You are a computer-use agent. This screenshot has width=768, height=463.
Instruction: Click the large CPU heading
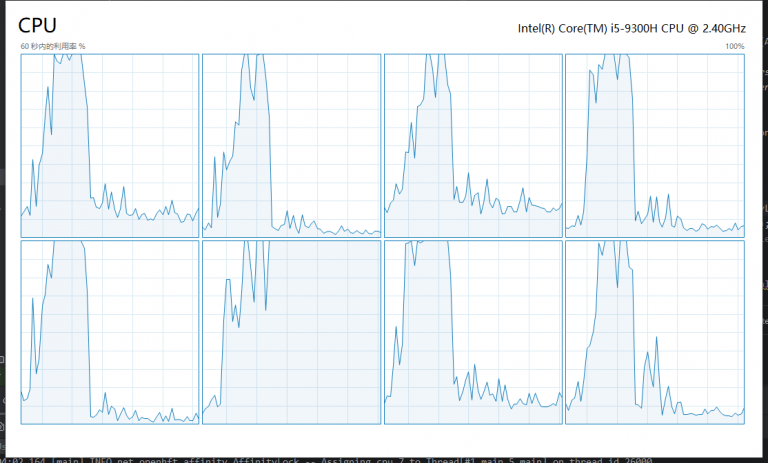(38, 25)
